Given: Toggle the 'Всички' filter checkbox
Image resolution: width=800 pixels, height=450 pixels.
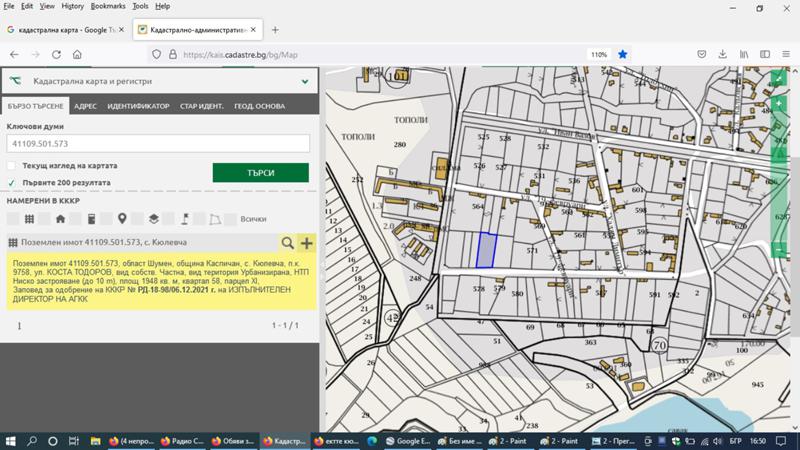Looking at the screenshot, I should tap(232, 219).
